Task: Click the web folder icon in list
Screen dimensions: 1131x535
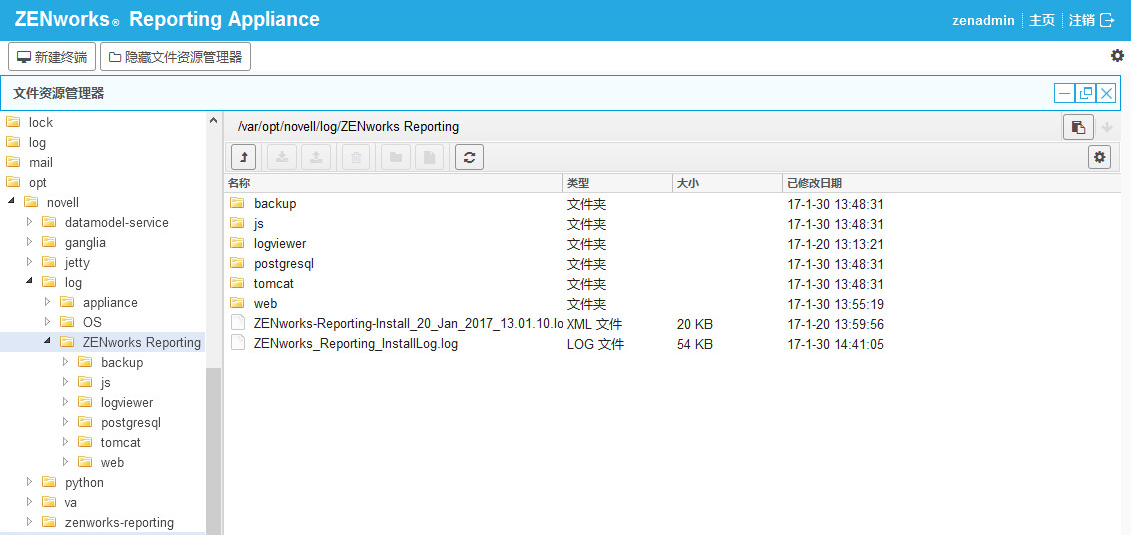Action: [x=237, y=304]
